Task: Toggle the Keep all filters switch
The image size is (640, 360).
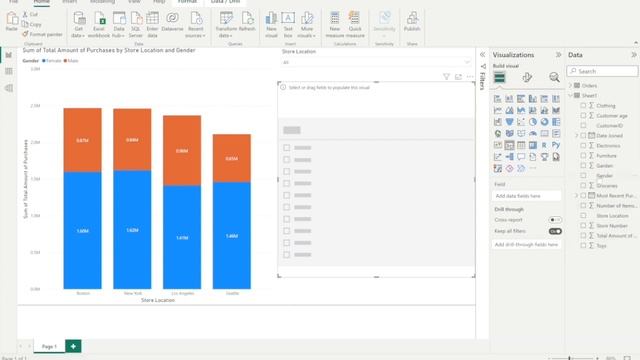Action: click(x=555, y=231)
